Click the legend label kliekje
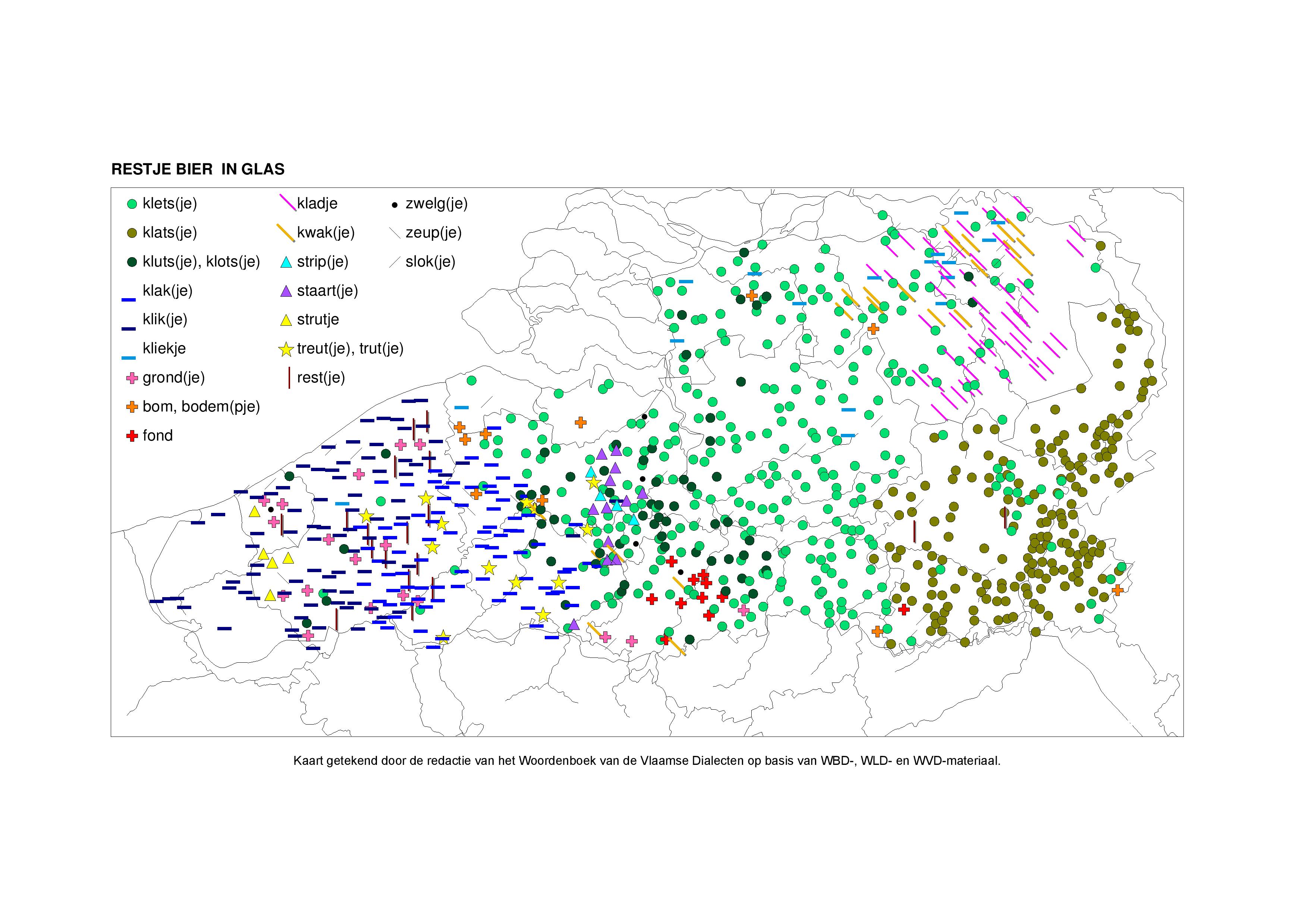The width and height of the screenshot is (1308, 924). point(164,349)
